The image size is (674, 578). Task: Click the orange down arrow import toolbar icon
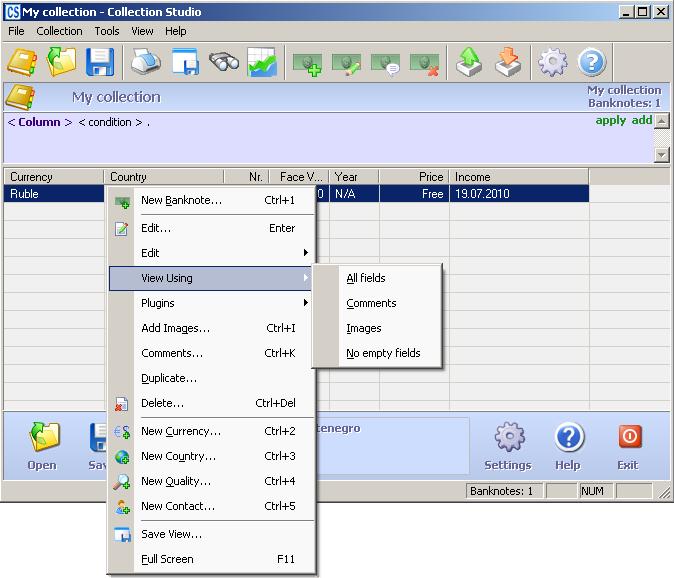pyautogui.click(x=508, y=62)
